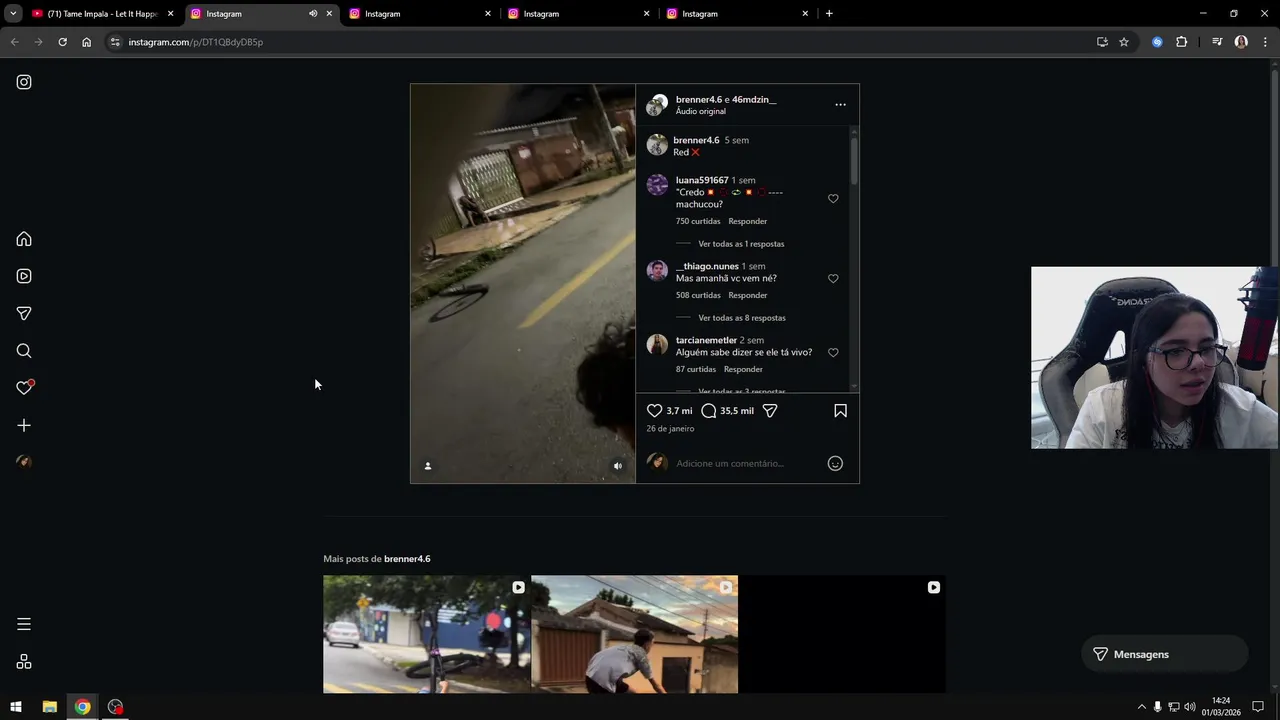This screenshot has width=1280, height=720.
Task: Click the comment bubble icon
Action: coord(709,411)
